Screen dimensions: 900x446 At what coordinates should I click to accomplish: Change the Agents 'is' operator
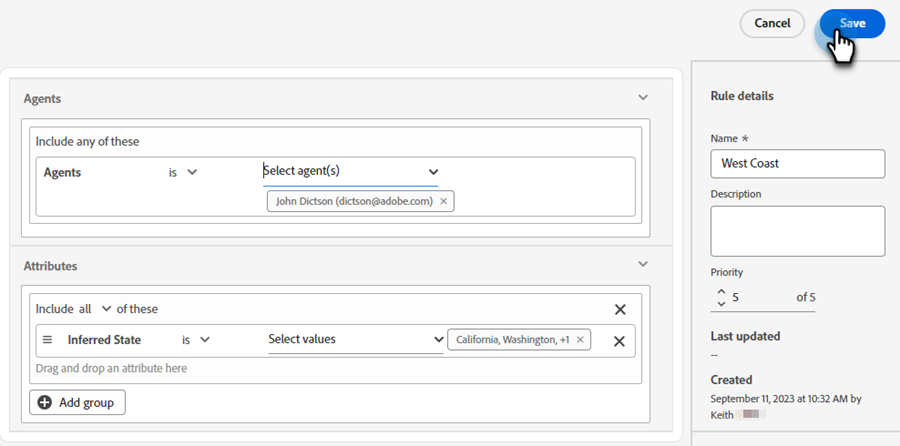[x=183, y=172]
